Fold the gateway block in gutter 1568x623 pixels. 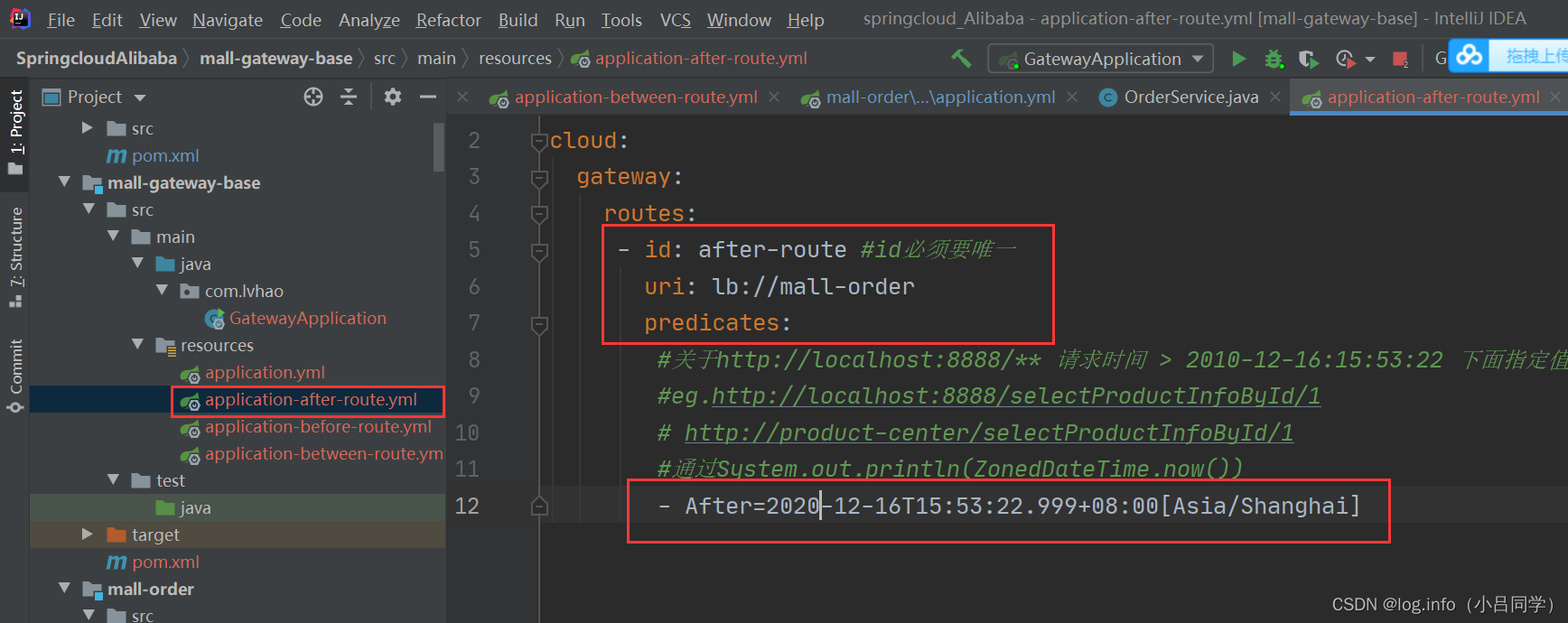[539, 177]
